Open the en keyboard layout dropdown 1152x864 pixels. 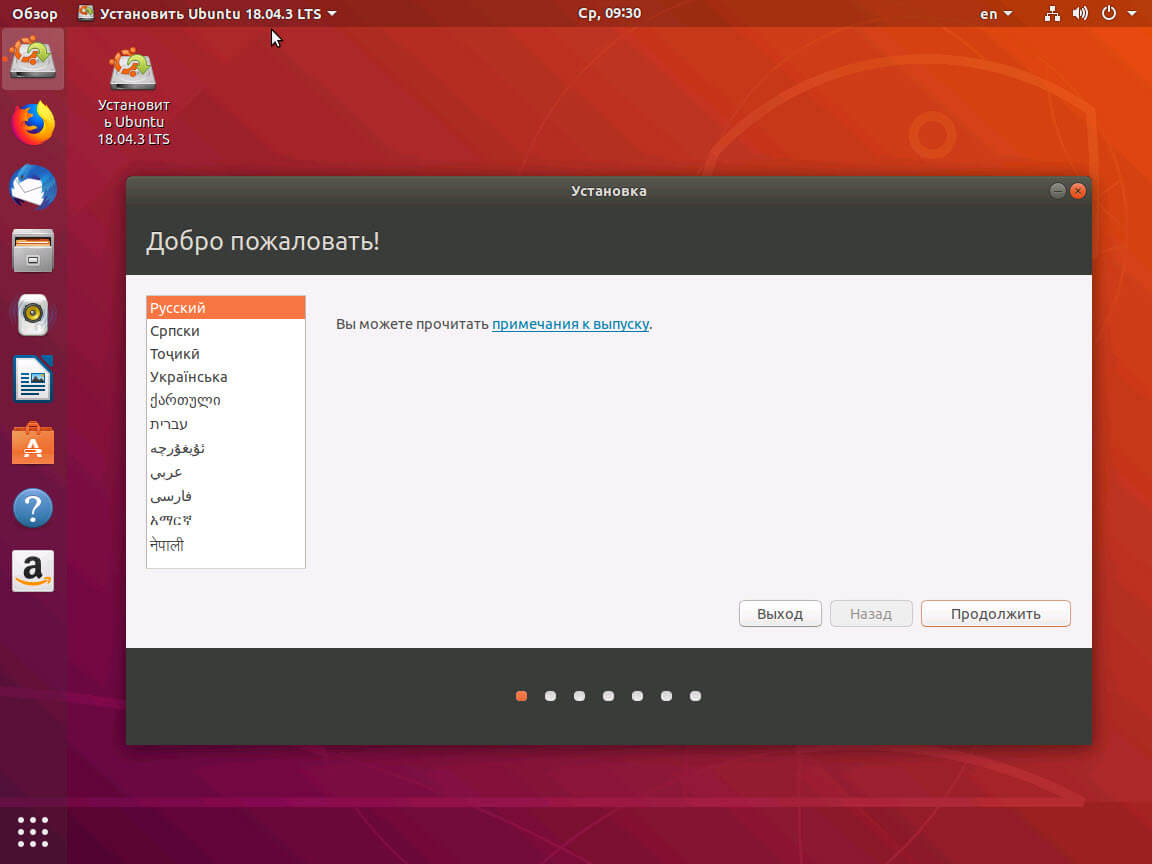[x=996, y=14]
